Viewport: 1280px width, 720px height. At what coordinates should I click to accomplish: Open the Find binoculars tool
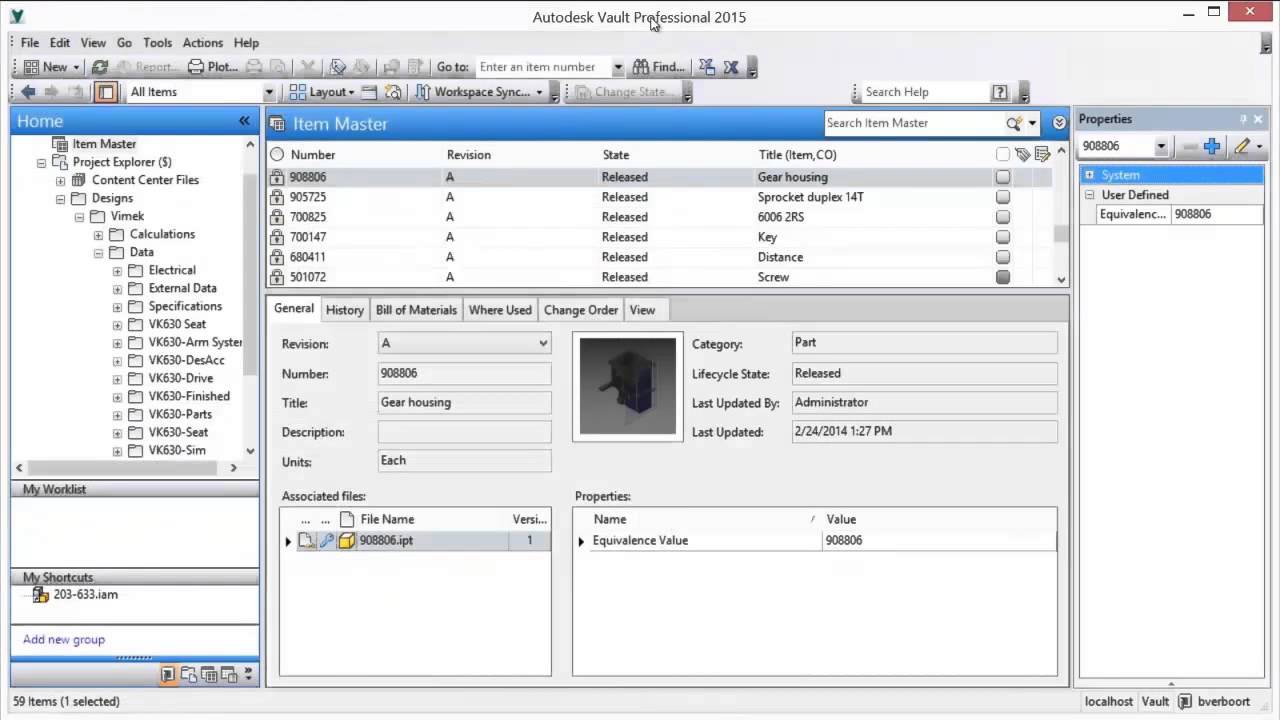pyautogui.click(x=659, y=67)
